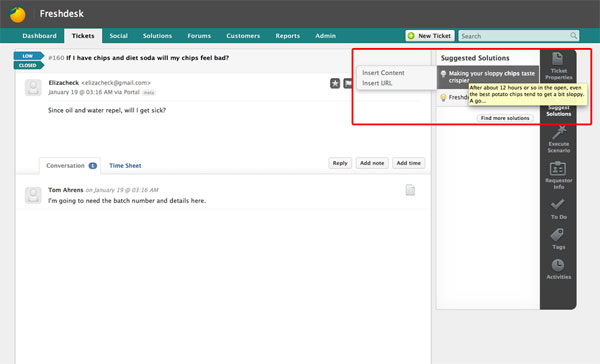Go to the Dashboard tab
Viewport: 600px width, 364px height.
click(39, 36)
